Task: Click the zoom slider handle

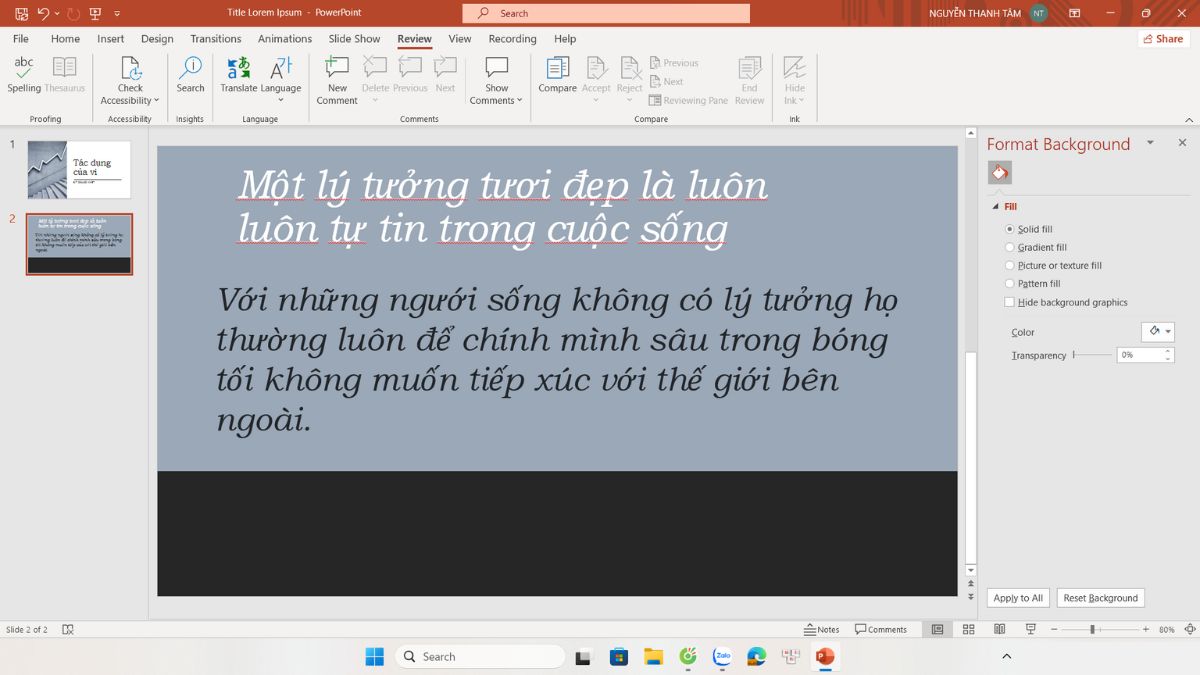Action: (x=1093, y=629)
